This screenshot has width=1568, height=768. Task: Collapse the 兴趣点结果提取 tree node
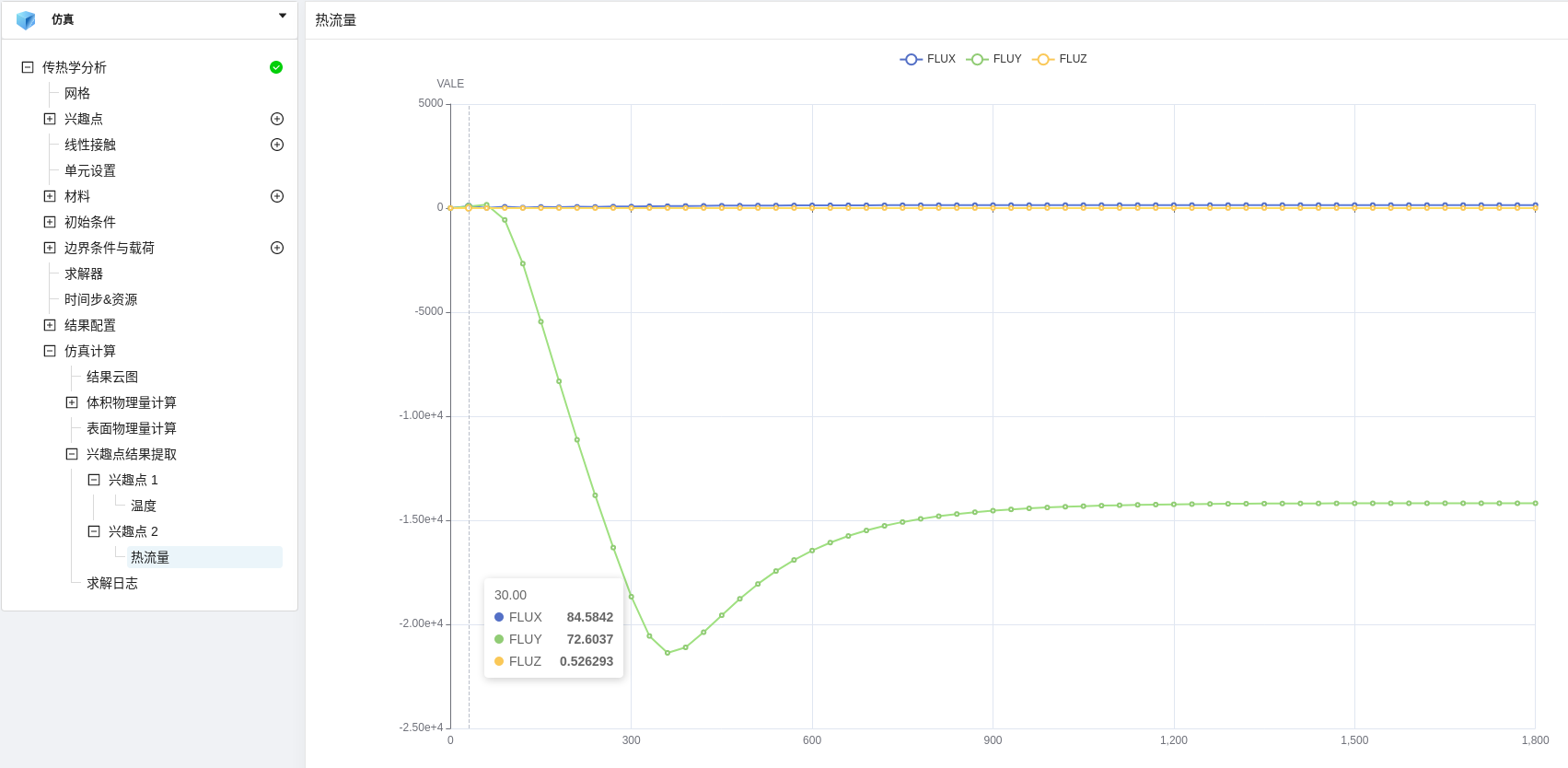(x=72, y=454)
